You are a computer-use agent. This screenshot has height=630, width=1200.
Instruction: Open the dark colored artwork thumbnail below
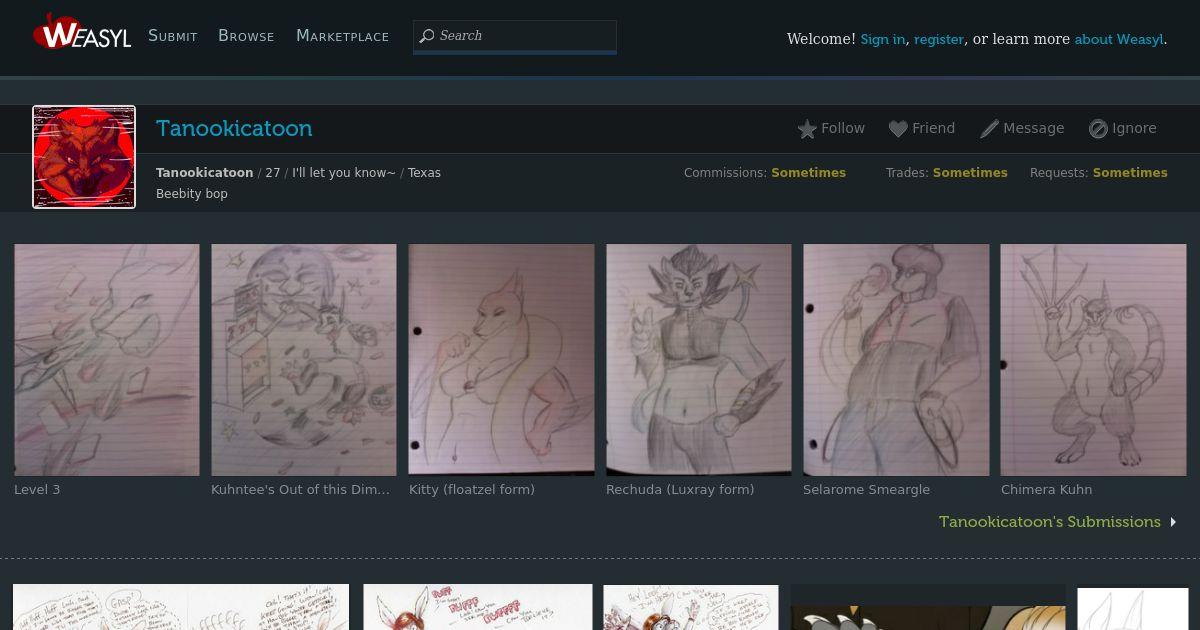(x=928, y=607)
